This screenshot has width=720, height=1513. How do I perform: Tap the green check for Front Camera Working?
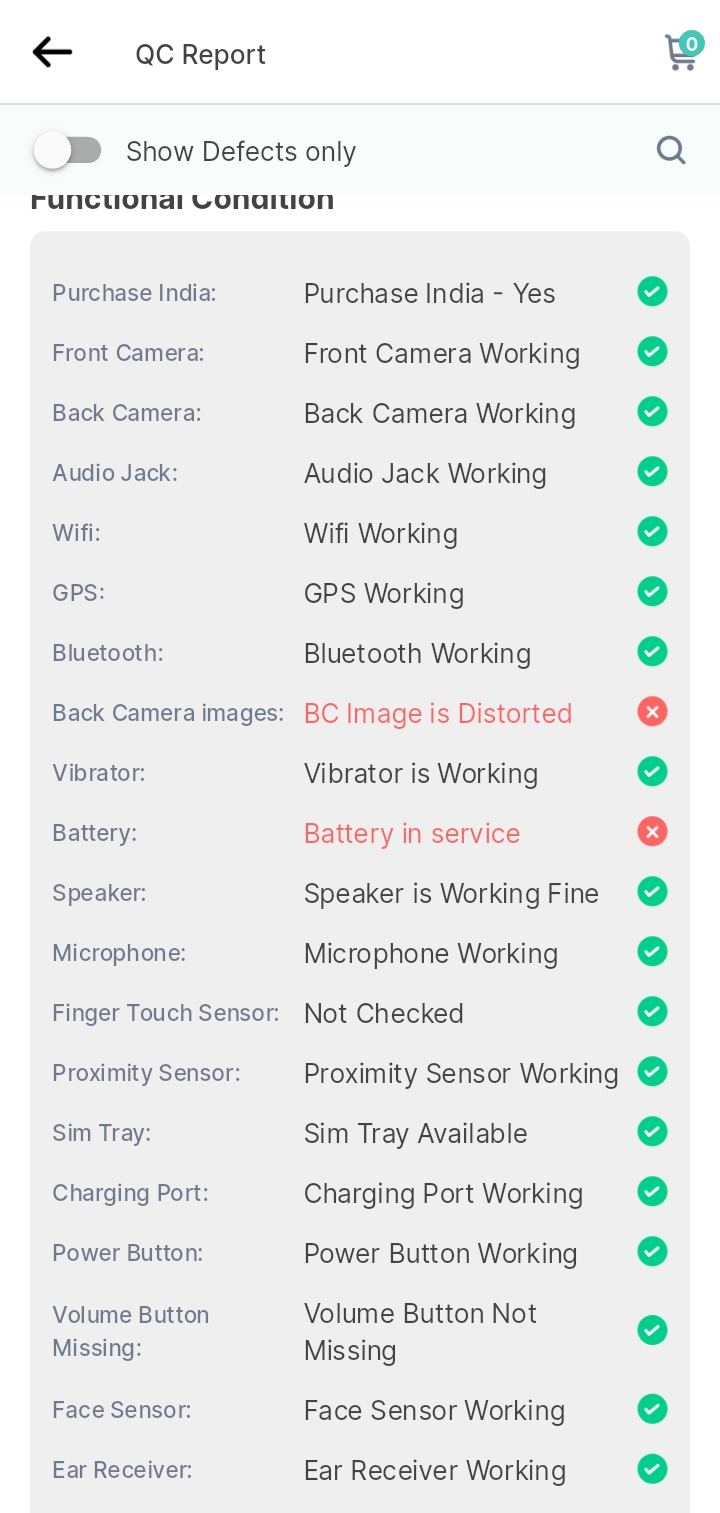652,352
